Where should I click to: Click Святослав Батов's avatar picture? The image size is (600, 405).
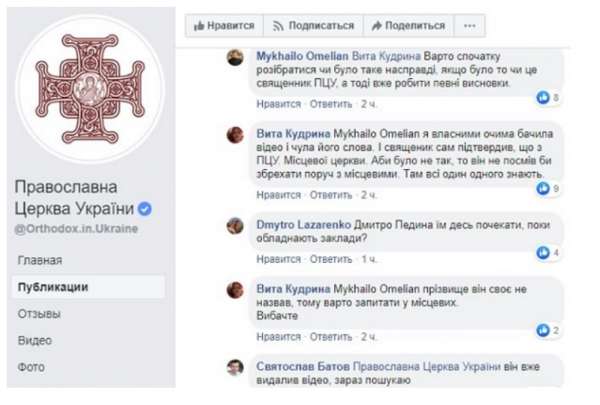click(235, 367)
